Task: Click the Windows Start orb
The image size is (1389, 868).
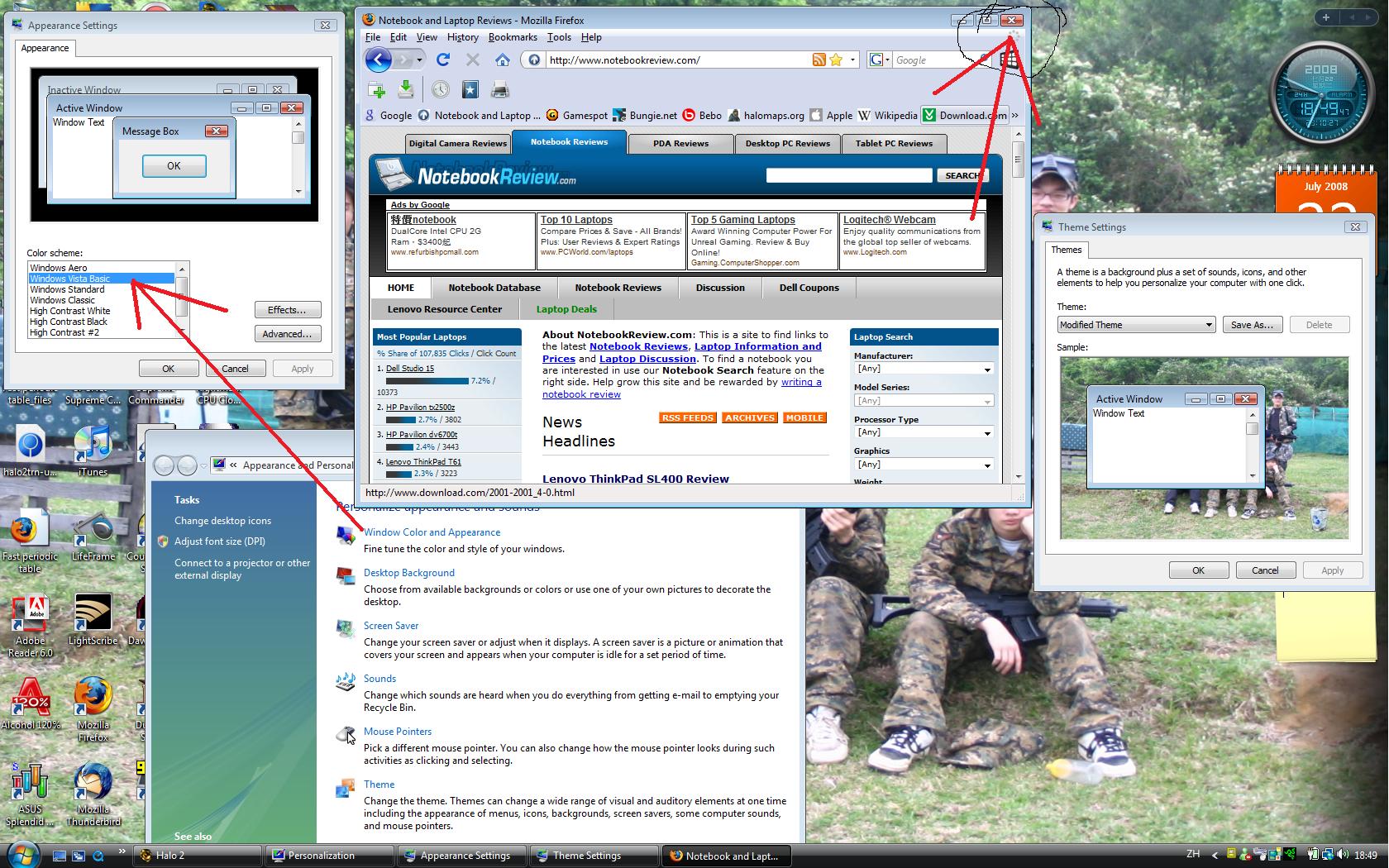Action: pyautogui.click(x=22, y=854)
